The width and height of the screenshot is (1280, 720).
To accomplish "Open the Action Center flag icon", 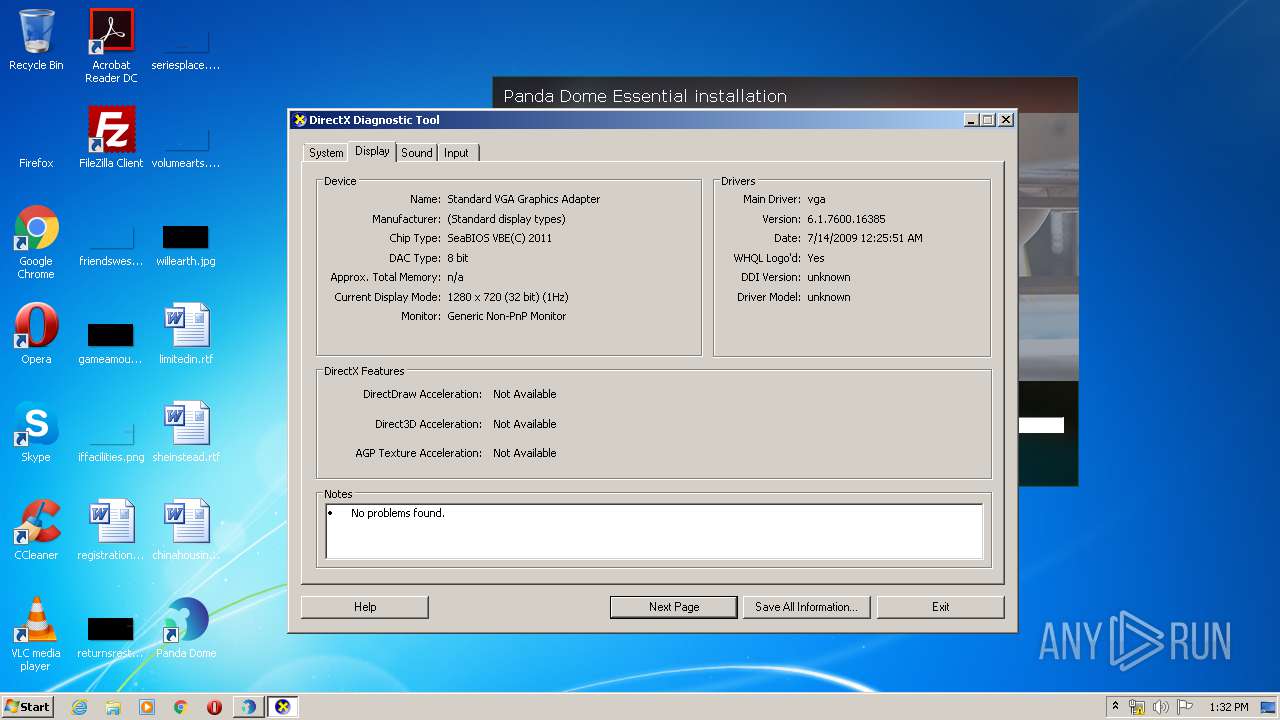I will 1185,707.
